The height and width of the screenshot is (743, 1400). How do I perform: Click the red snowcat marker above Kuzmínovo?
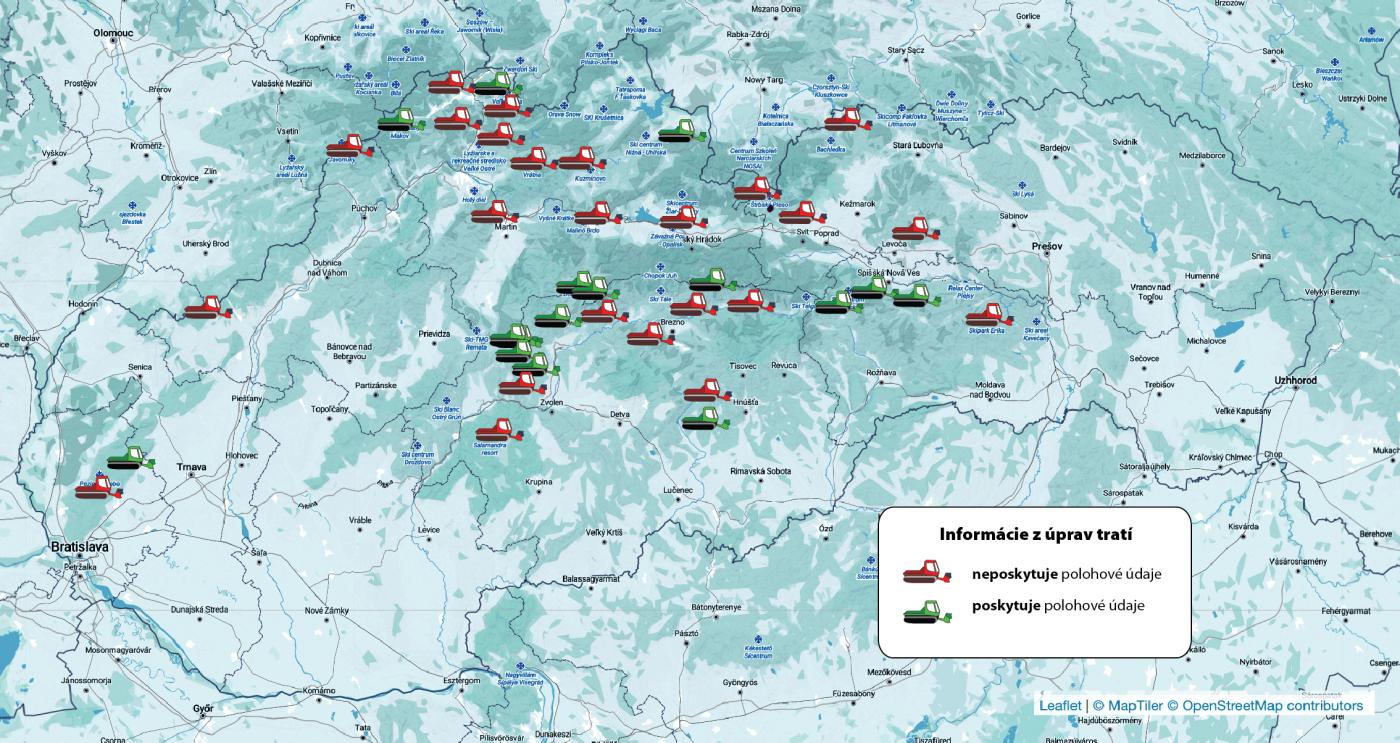pos(582,159)
